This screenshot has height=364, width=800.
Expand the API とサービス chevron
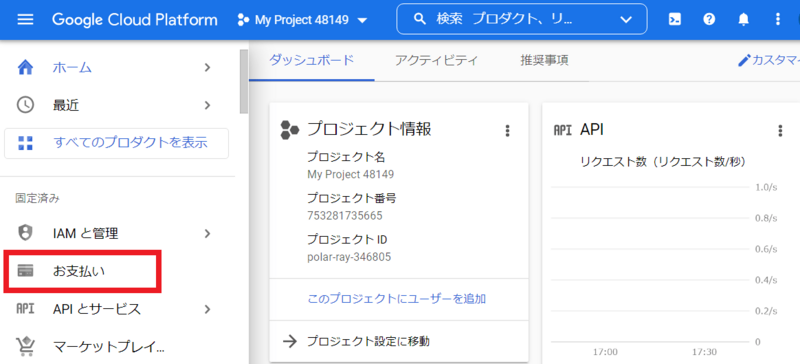pos(207,309)
